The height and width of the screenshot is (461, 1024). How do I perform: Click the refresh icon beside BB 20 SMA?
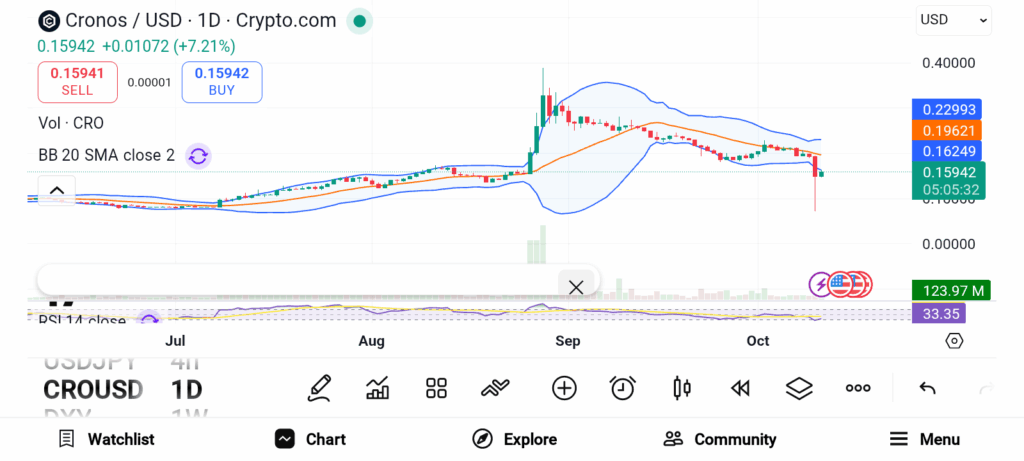click(x=198, y=155)
